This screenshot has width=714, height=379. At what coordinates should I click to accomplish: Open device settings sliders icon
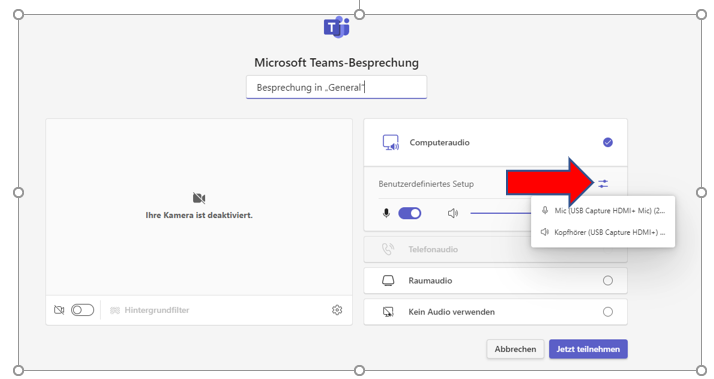click(x=603, y=184)
